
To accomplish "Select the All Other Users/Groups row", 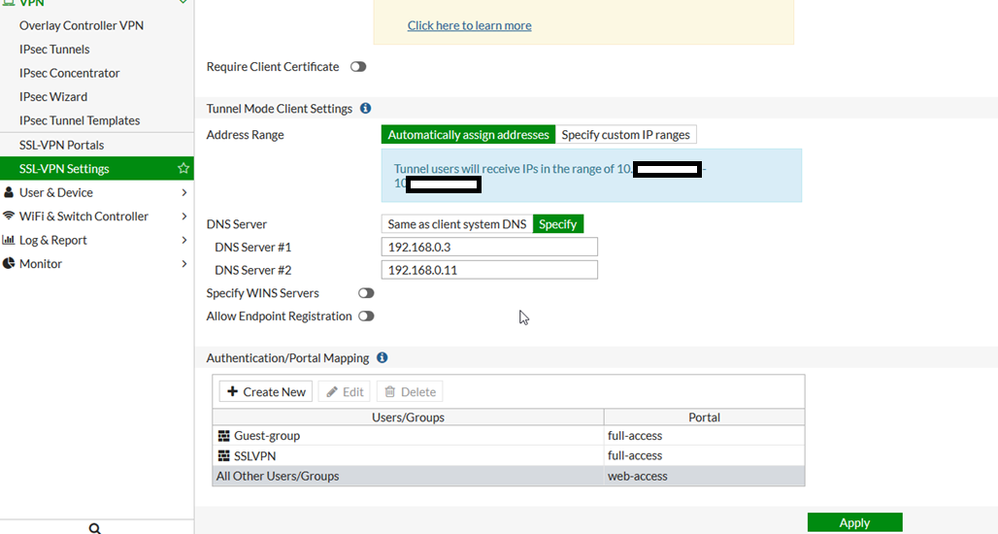I will pyautogui.click(x=509, y=476).
